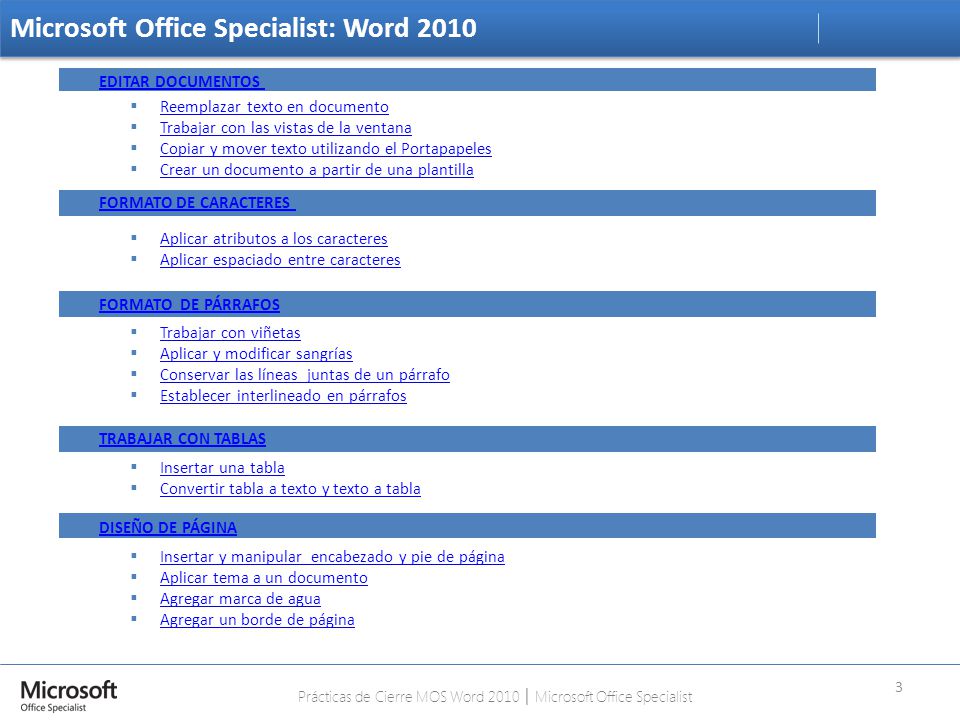960x720 pixels.
Task: Open the FORMATO DE PÁRRAFOS section link
Action: pyautogui.click(x=189, y=304)
